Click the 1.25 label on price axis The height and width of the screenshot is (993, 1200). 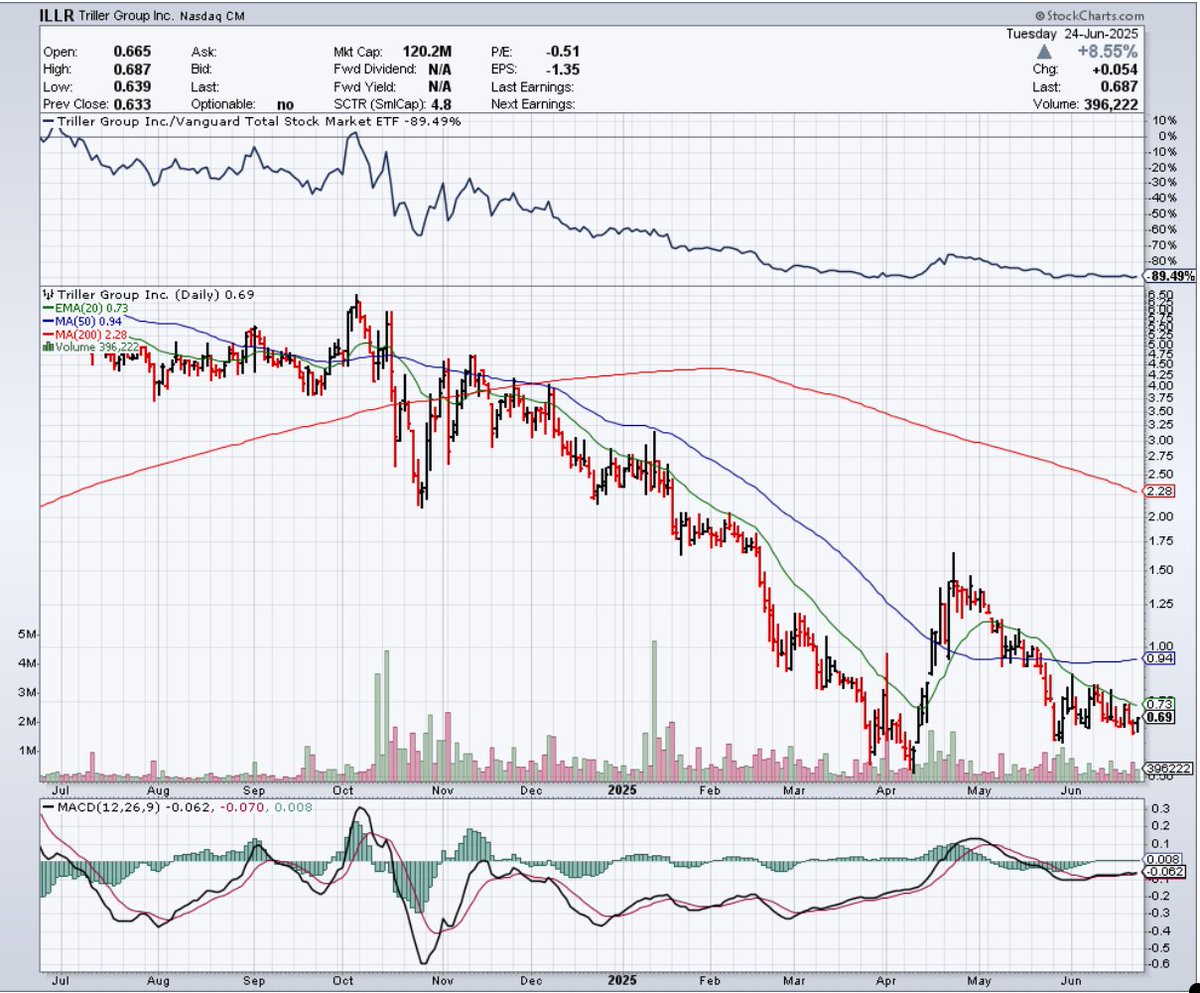(x=1162, y=603)
